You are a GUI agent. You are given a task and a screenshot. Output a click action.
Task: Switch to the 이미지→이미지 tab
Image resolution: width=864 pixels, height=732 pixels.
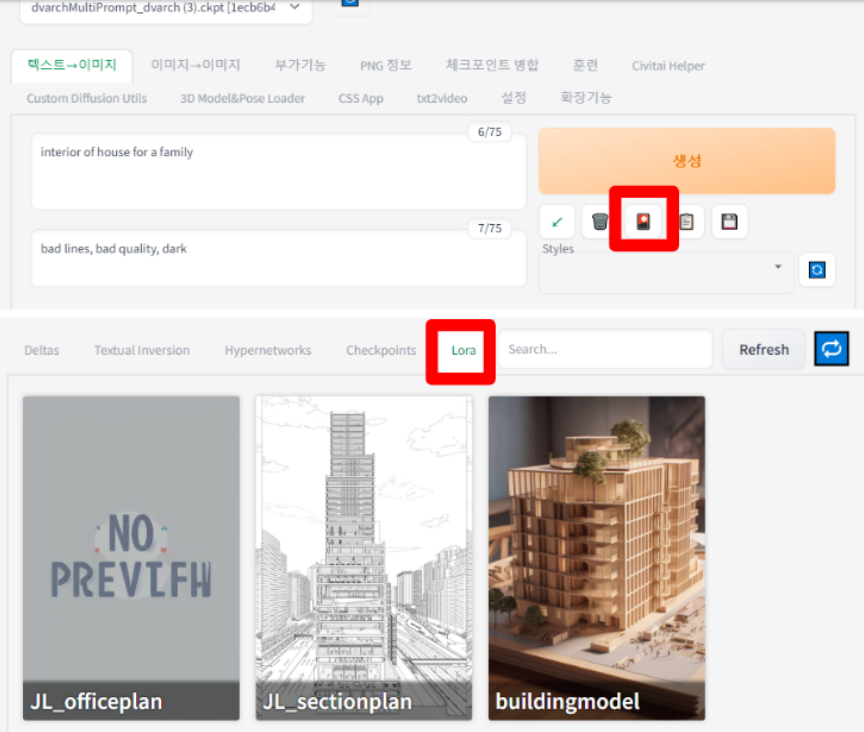tap(195, 65)
